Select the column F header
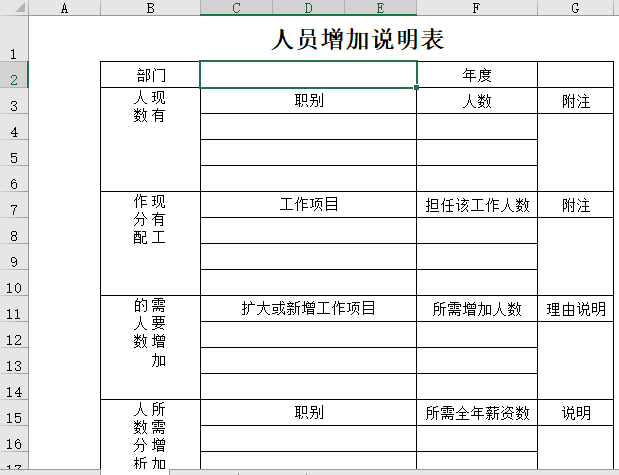Viewport: 619px width, 475px height. (x=476, y=8)
